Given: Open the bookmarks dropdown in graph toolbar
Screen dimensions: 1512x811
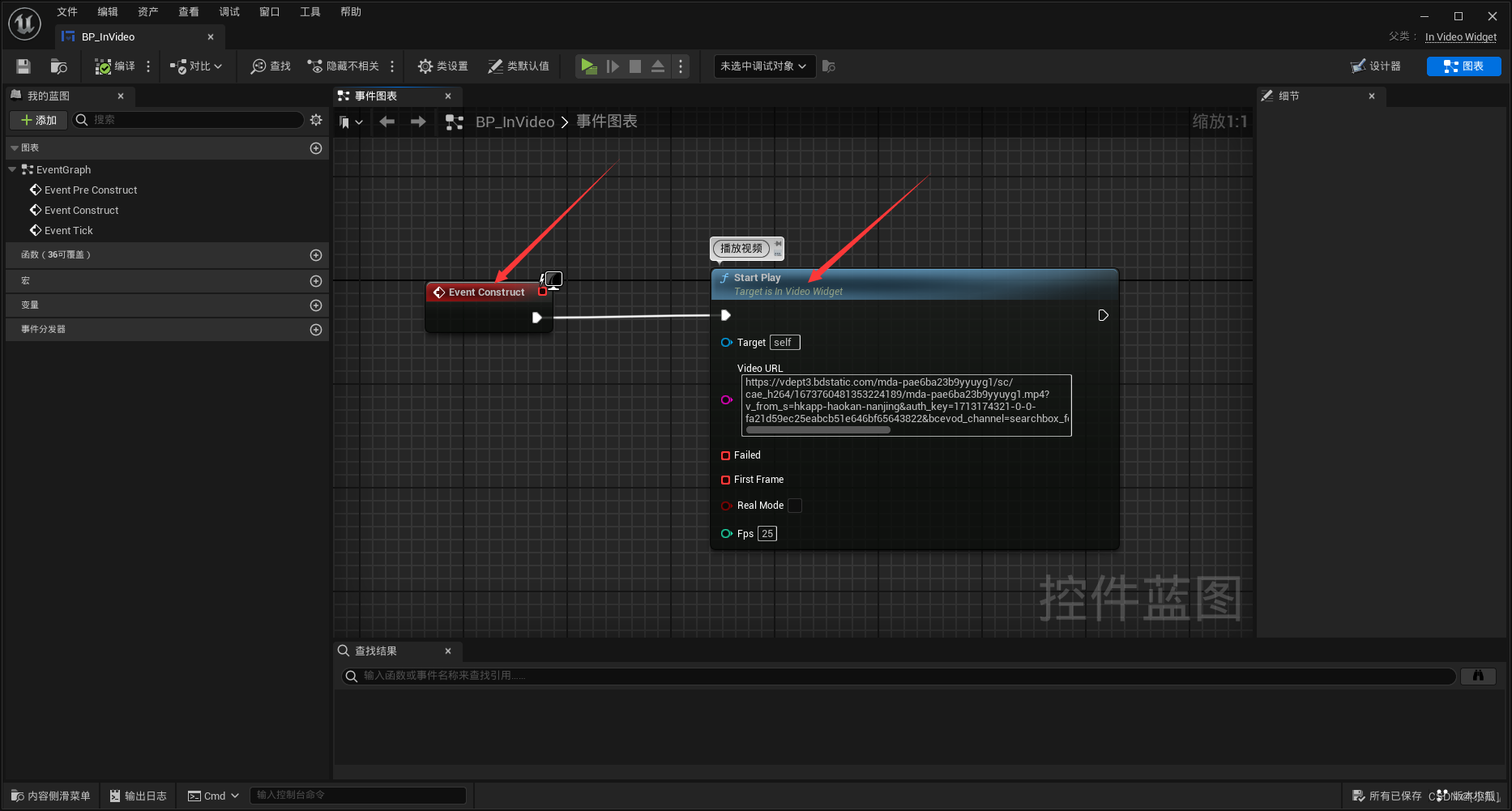Looking at the screenshot, I should coord(351,122).
